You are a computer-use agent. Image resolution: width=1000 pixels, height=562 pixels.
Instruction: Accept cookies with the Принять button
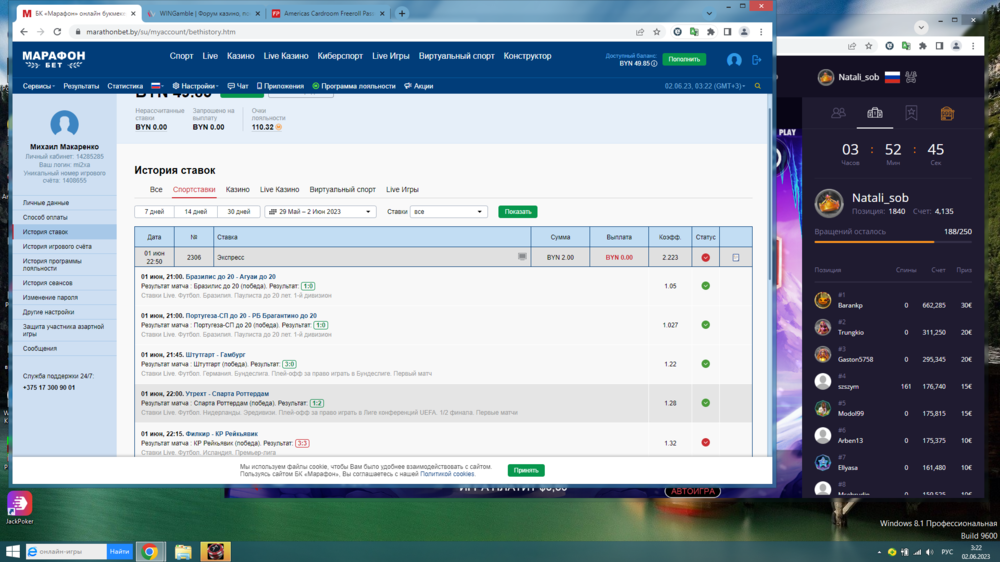[x=525, y=470]
